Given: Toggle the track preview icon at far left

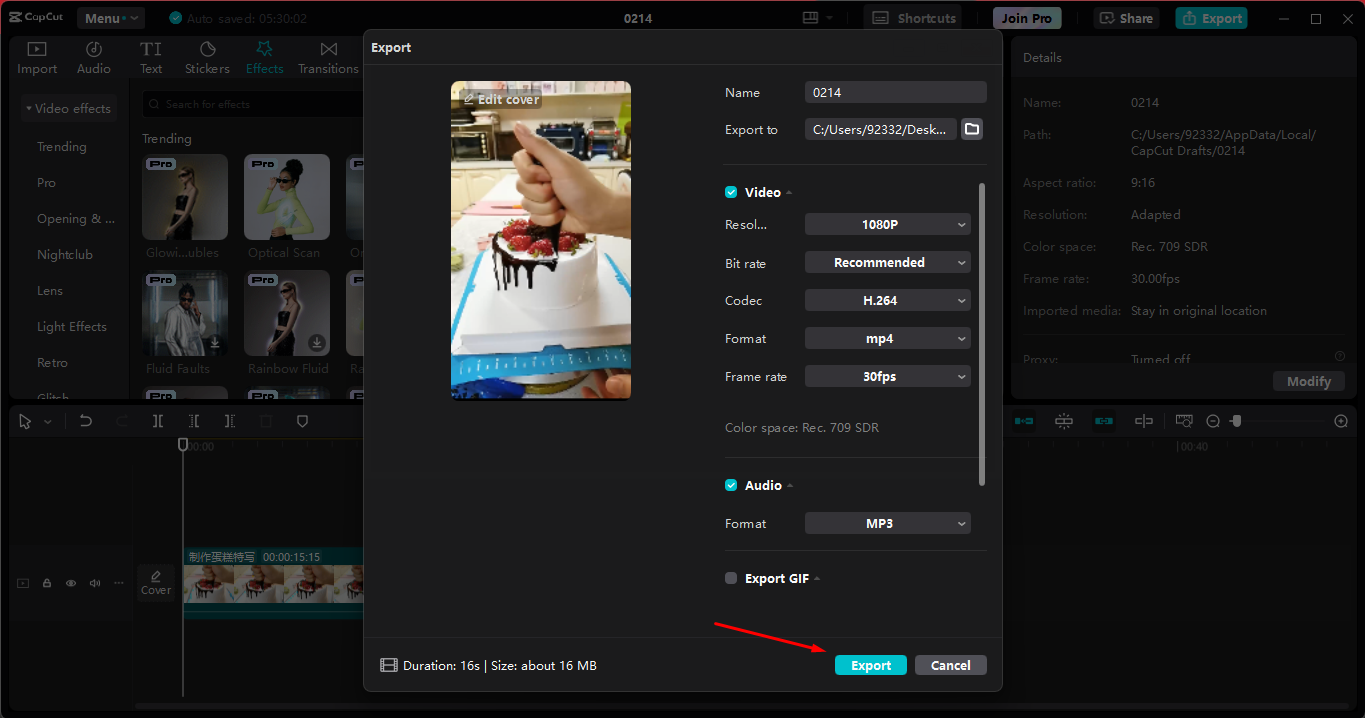Looking at the screenshot, I should pyautogui.click(x=23, y=583).
